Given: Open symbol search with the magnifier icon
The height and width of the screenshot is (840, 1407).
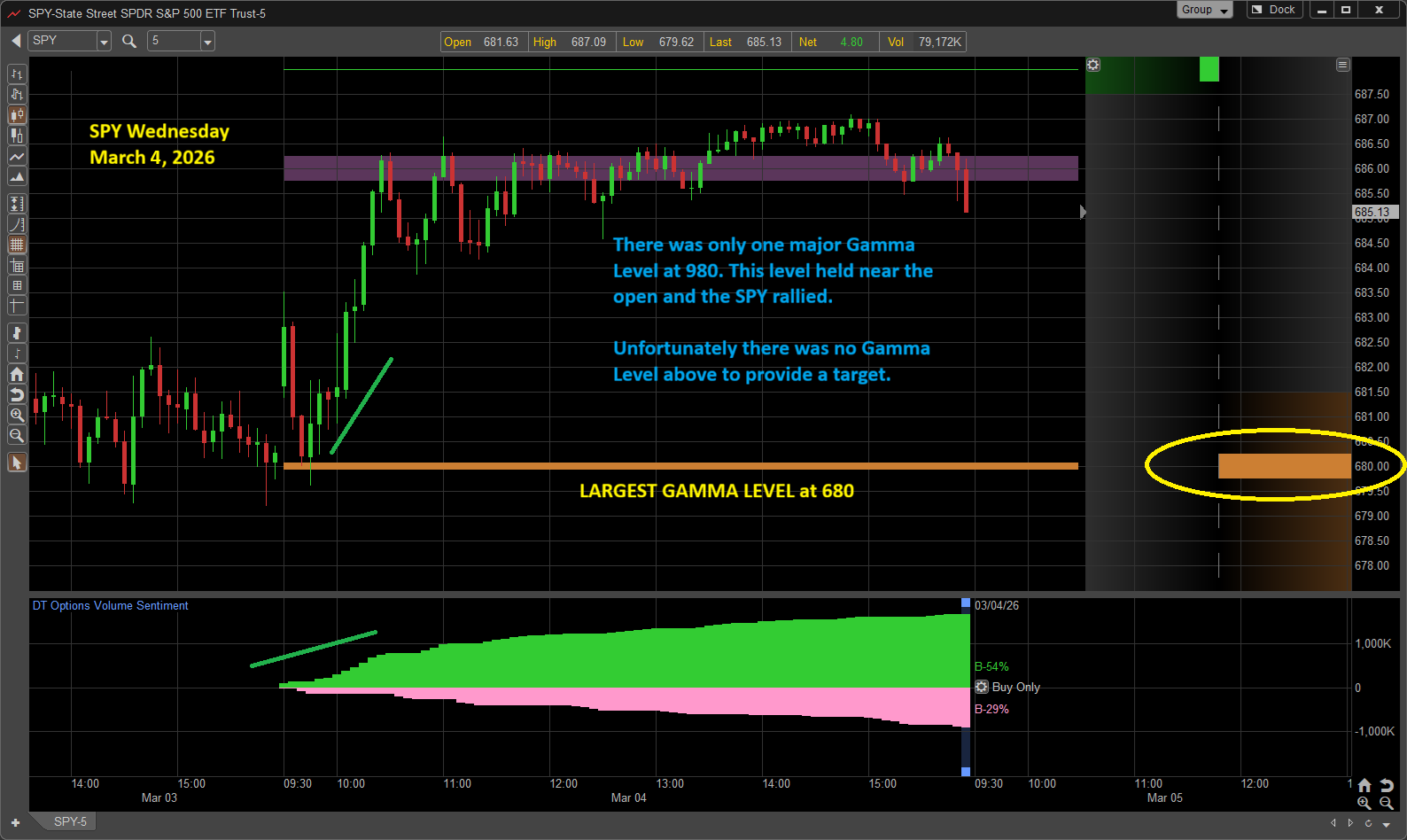Looking at the screenshot, I should (x=129, y=41).
